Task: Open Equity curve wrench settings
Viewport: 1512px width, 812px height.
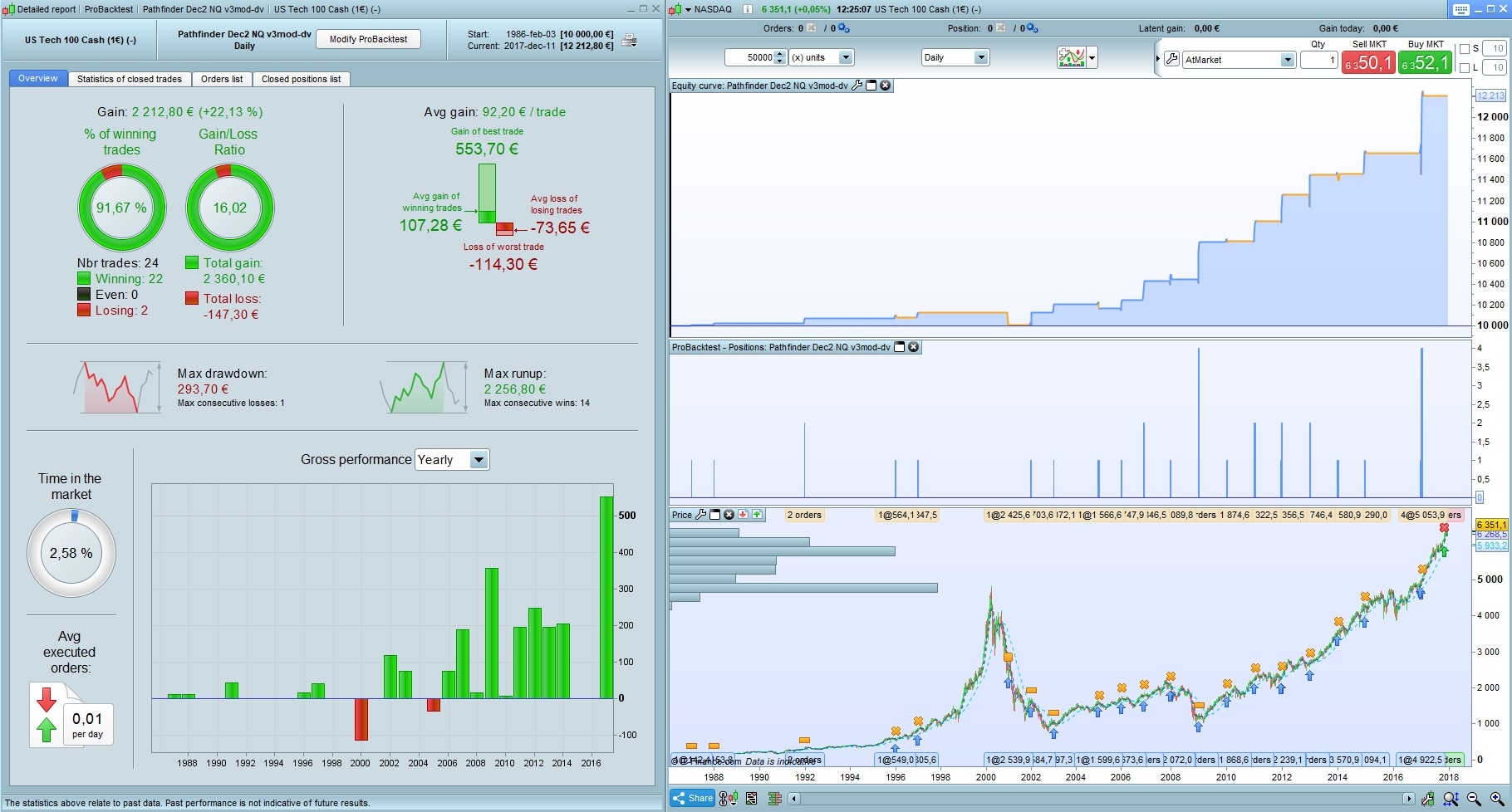Action: click(x=857, y=86)
